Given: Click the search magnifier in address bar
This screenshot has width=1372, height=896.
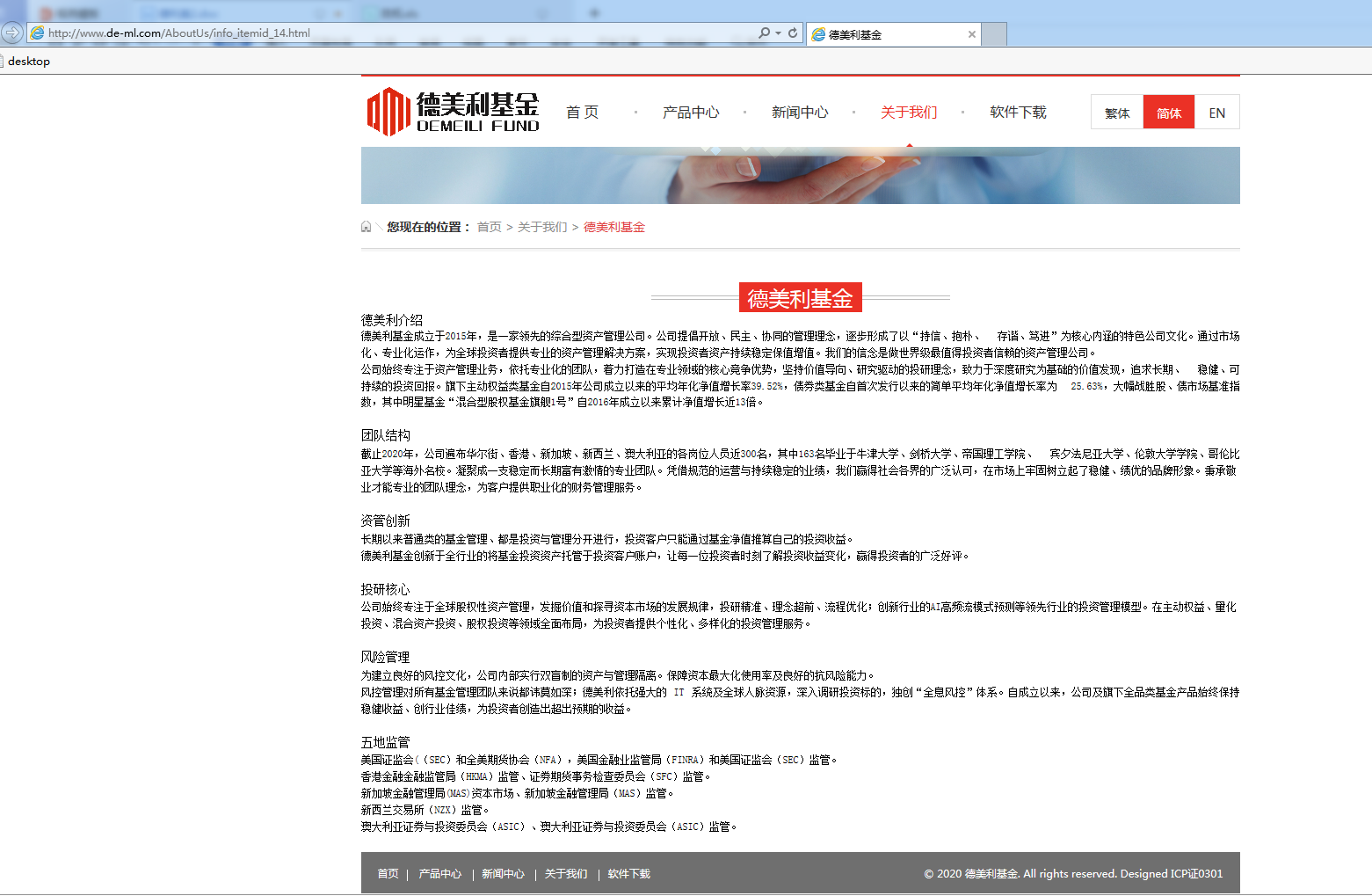Looking at the screenshot, I should pos(764,33).
